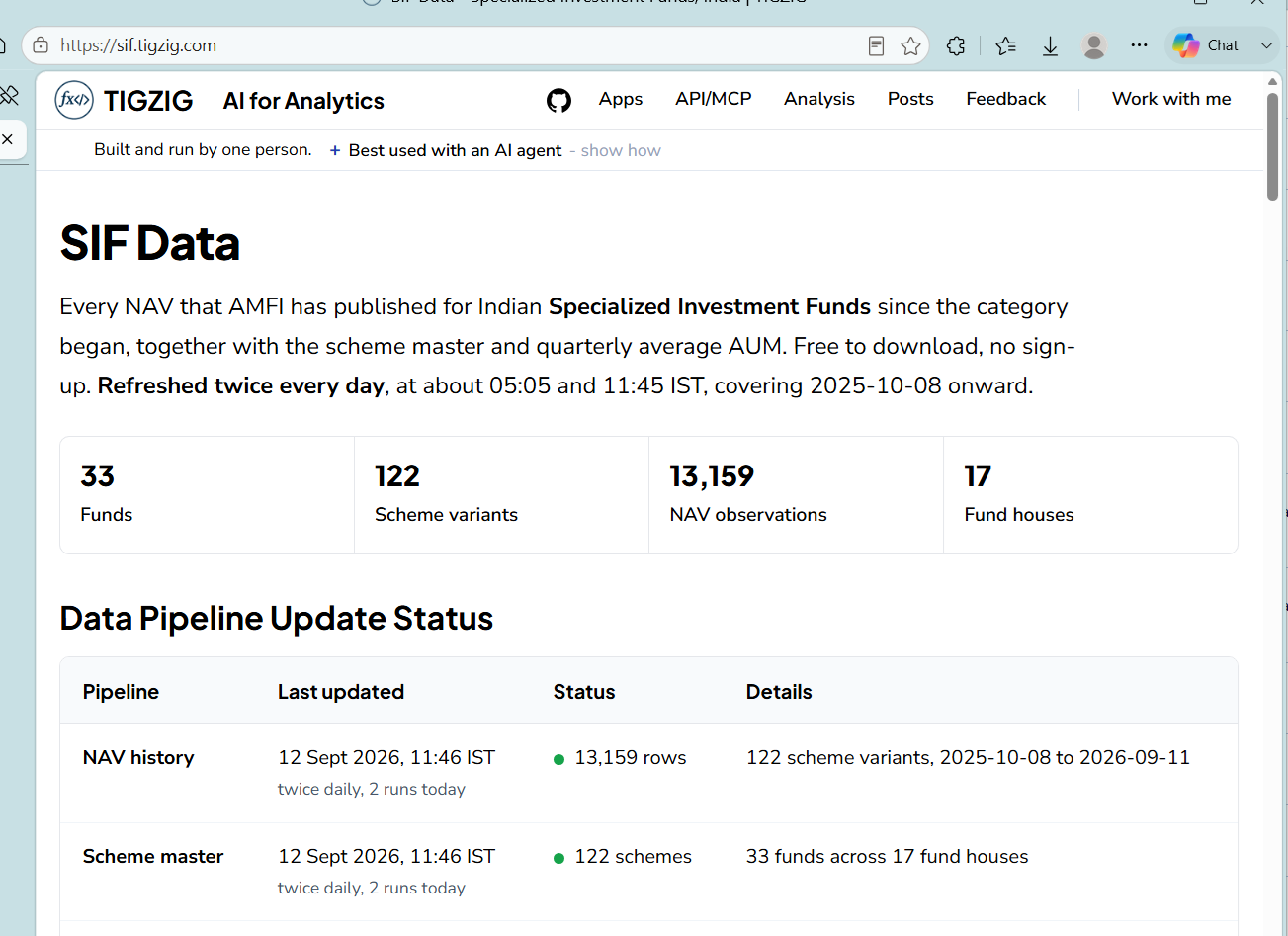Image resolution: width=1288 pixels, height=936 pixels.
Task: Click the reader view icon in address bar
Action: coord(876,45)
